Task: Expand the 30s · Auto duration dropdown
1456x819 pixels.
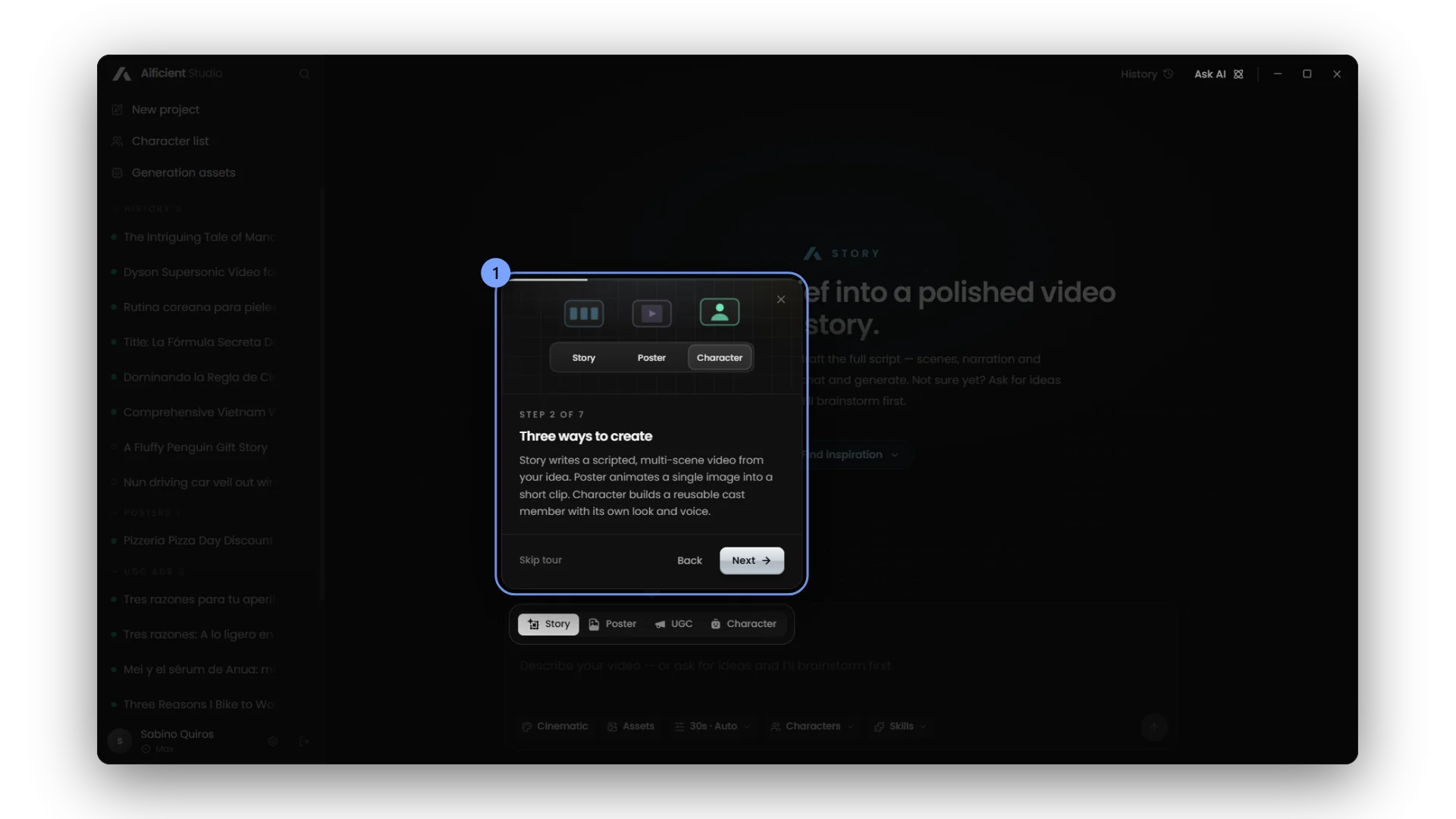Action: pos(712,726)
